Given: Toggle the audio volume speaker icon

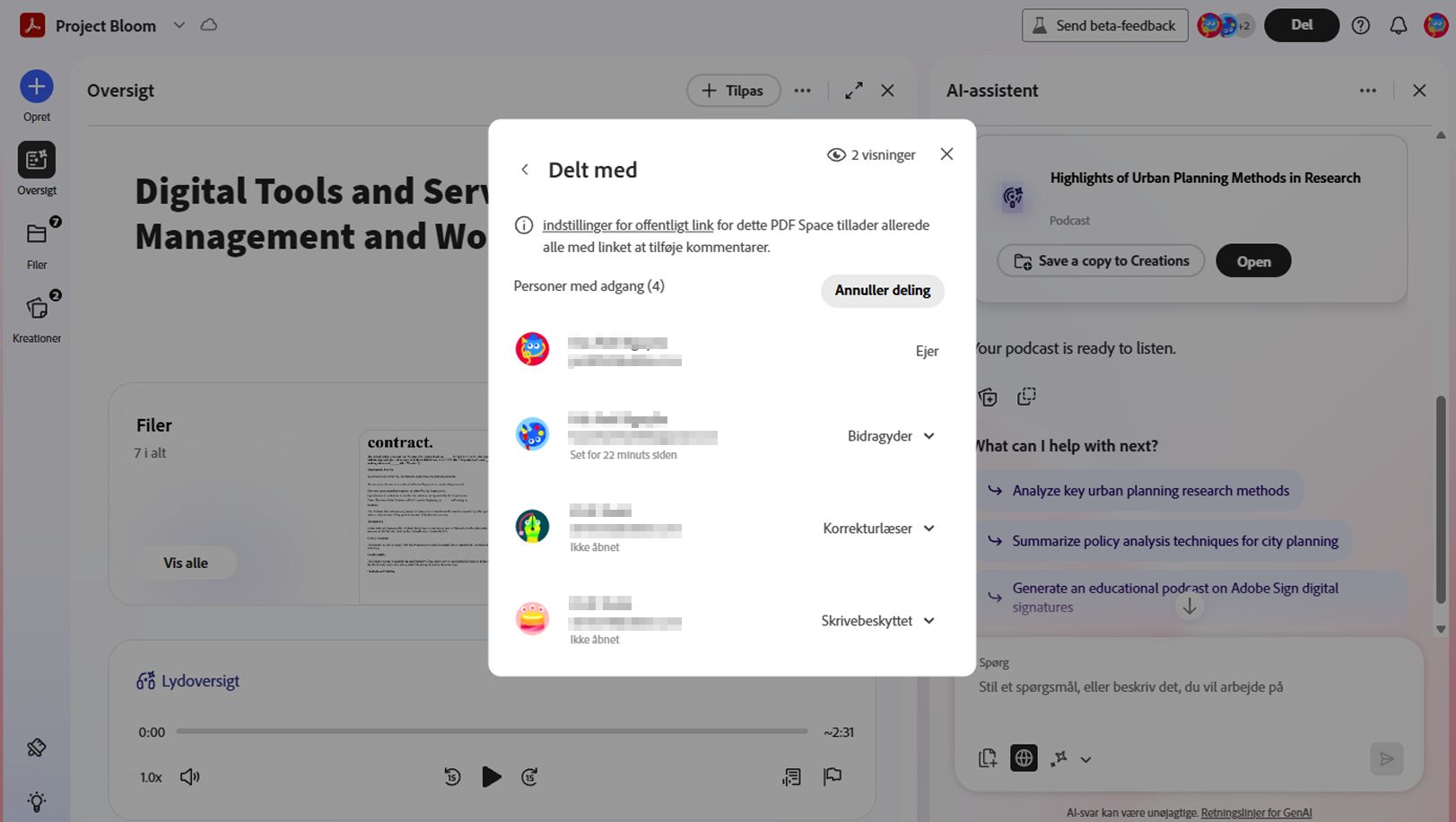Looking at the screenshot, I should 190,777.
